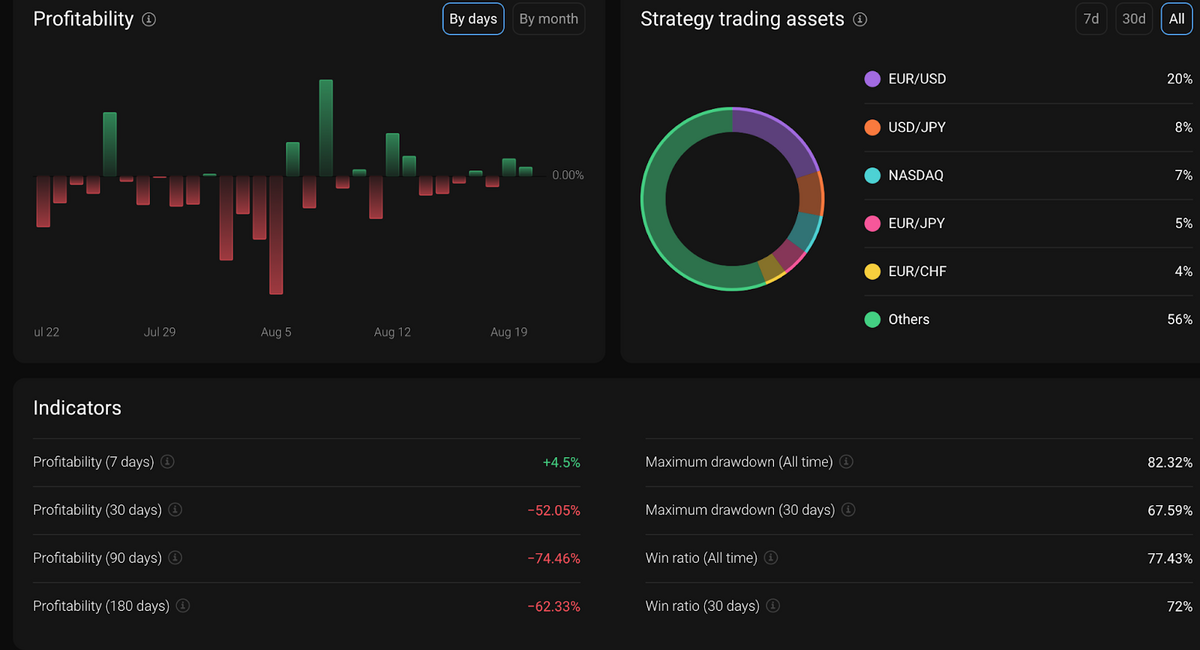Screen dimensions: 1200x650
Task: Click the 82.32% maximum drawdown value
Action: 1170,462
